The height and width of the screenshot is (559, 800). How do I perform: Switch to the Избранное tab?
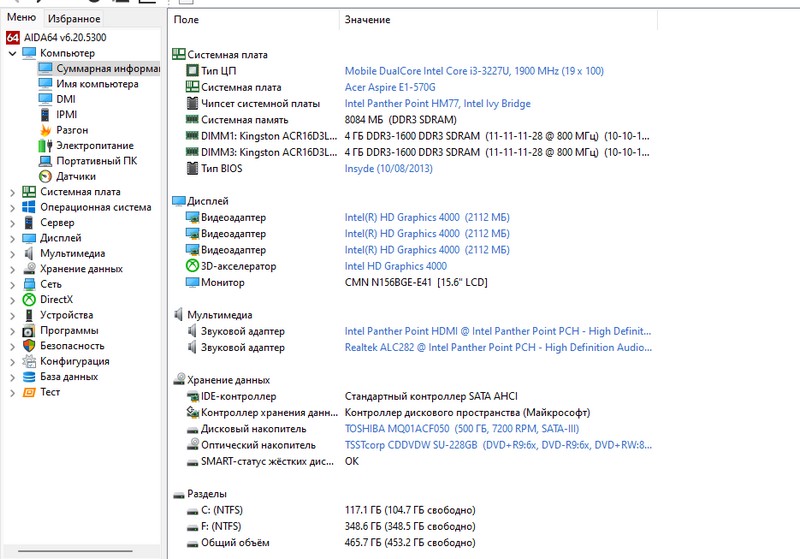click(74, 19)
